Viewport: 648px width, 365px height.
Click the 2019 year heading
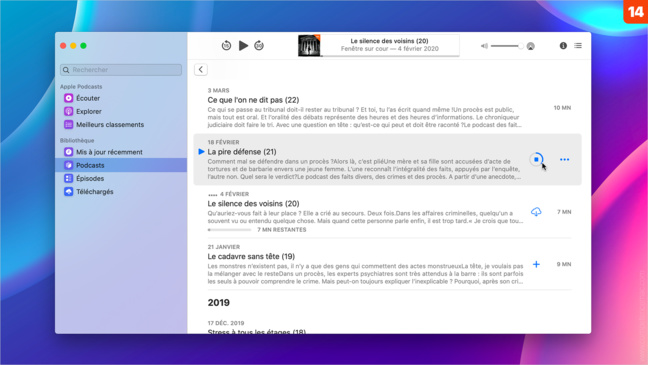coord(219,303)
